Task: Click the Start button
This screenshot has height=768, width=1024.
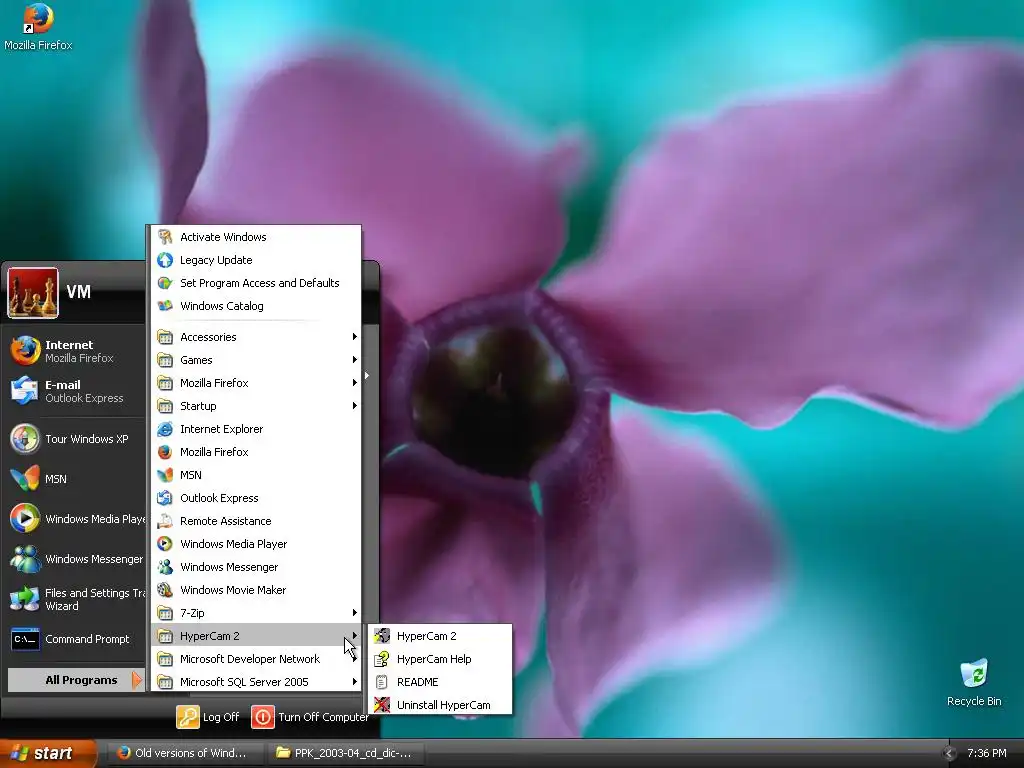Action: [x=48, y=753]
